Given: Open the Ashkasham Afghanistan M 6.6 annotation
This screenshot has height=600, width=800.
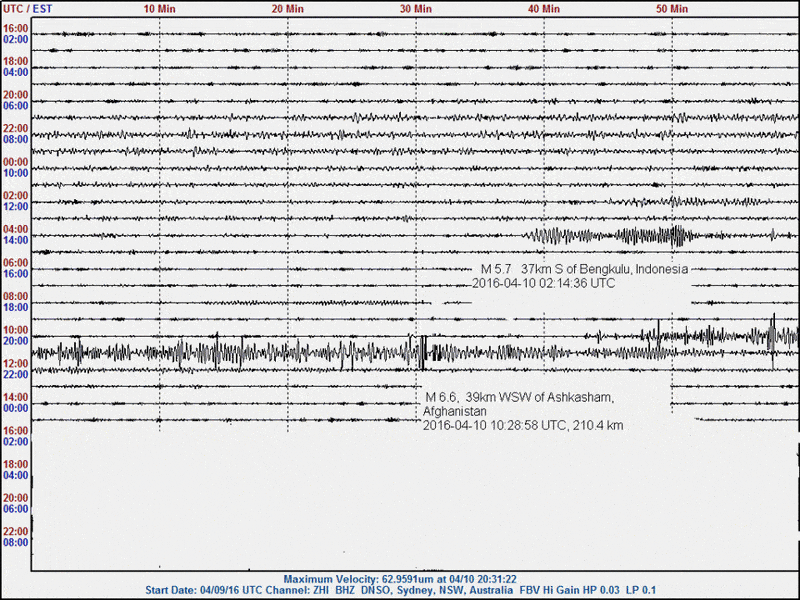Looking at the screenshot, I should pyautogui.click(x=520, y=396).
